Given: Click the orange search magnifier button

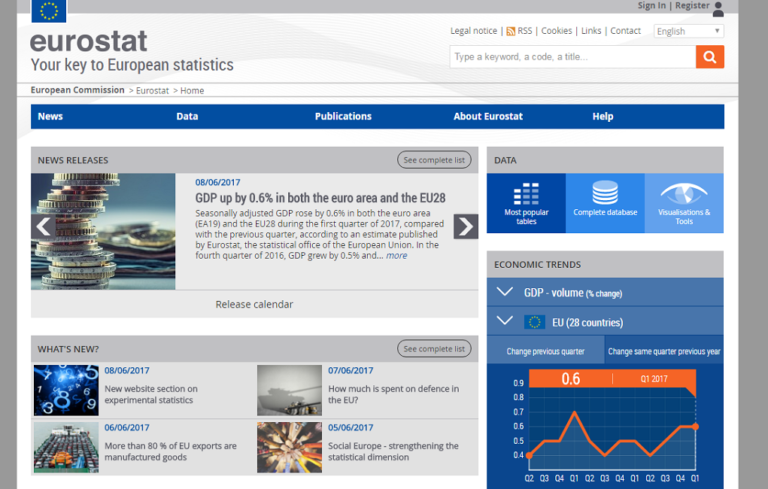Looking at the screenshot, I should coord(710,57).
